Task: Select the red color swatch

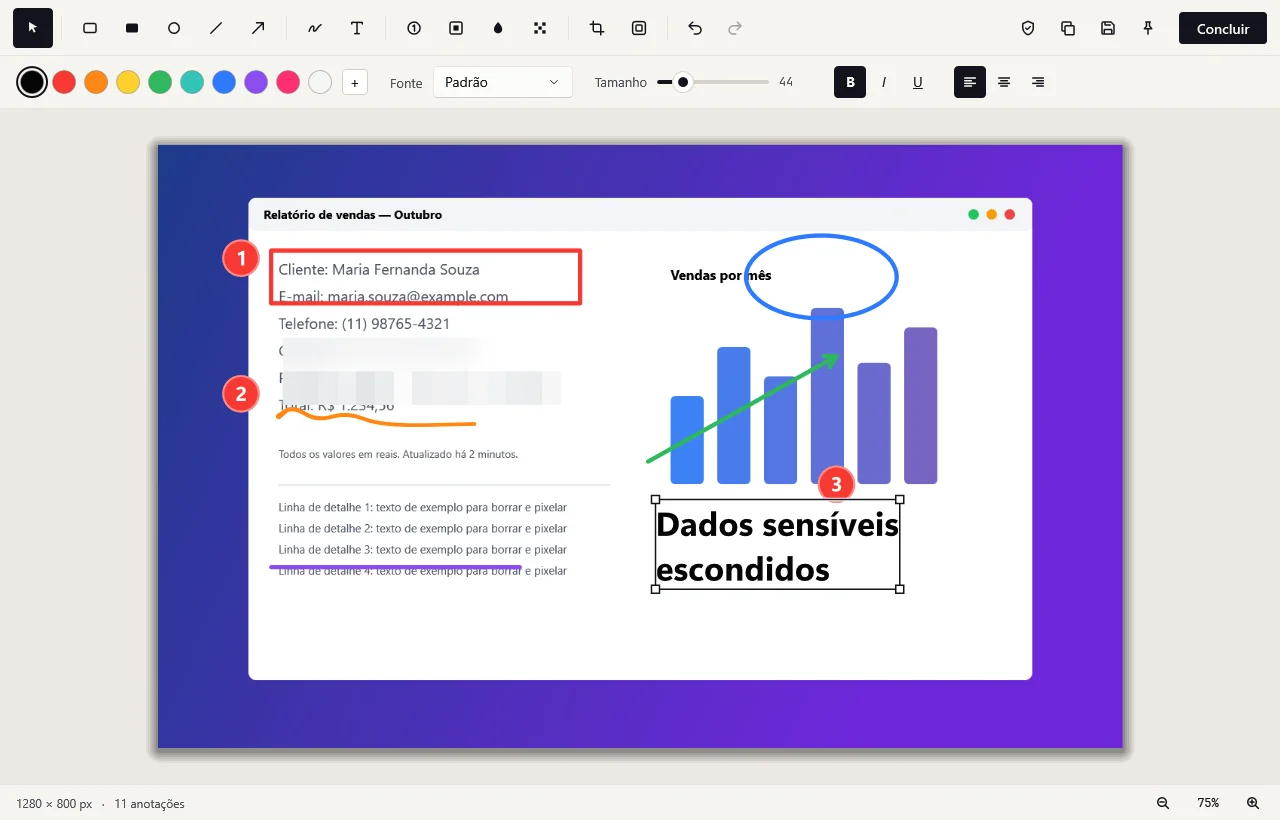Action: click(64, 82)
